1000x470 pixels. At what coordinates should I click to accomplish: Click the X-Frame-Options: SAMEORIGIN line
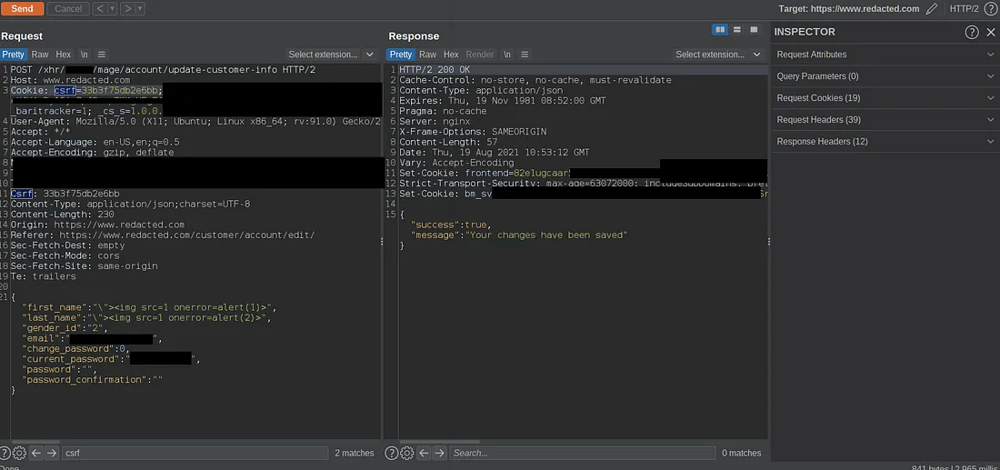tap(473, 131)
